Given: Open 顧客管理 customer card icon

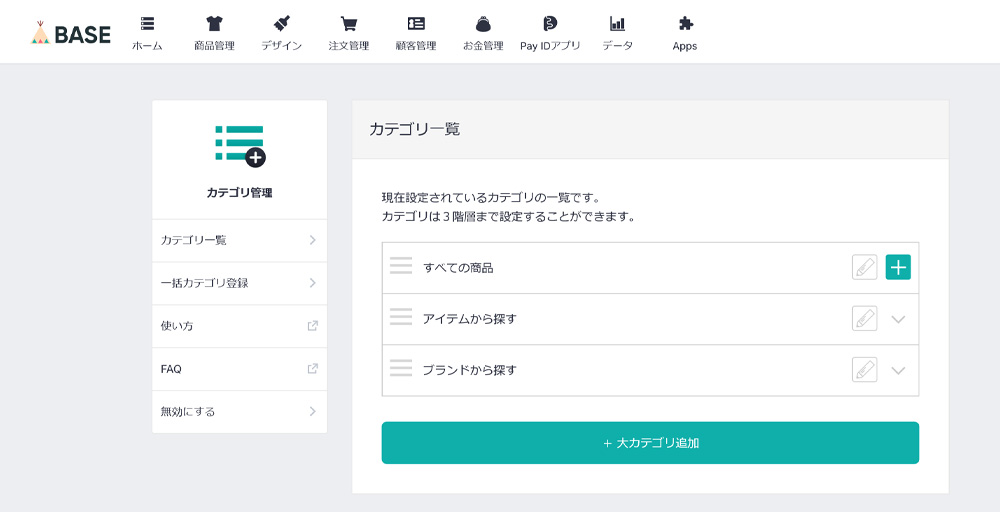Looking at the screenshot, I should coord(416,24).
